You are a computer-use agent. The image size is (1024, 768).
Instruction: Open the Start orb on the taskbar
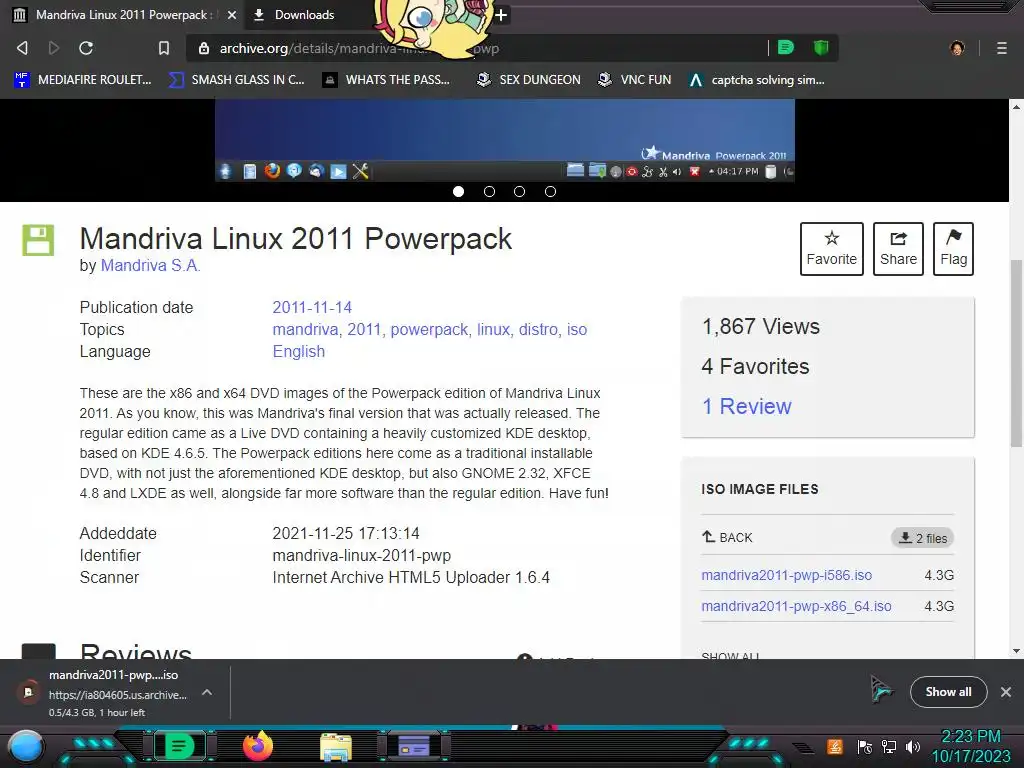(26, 747)
